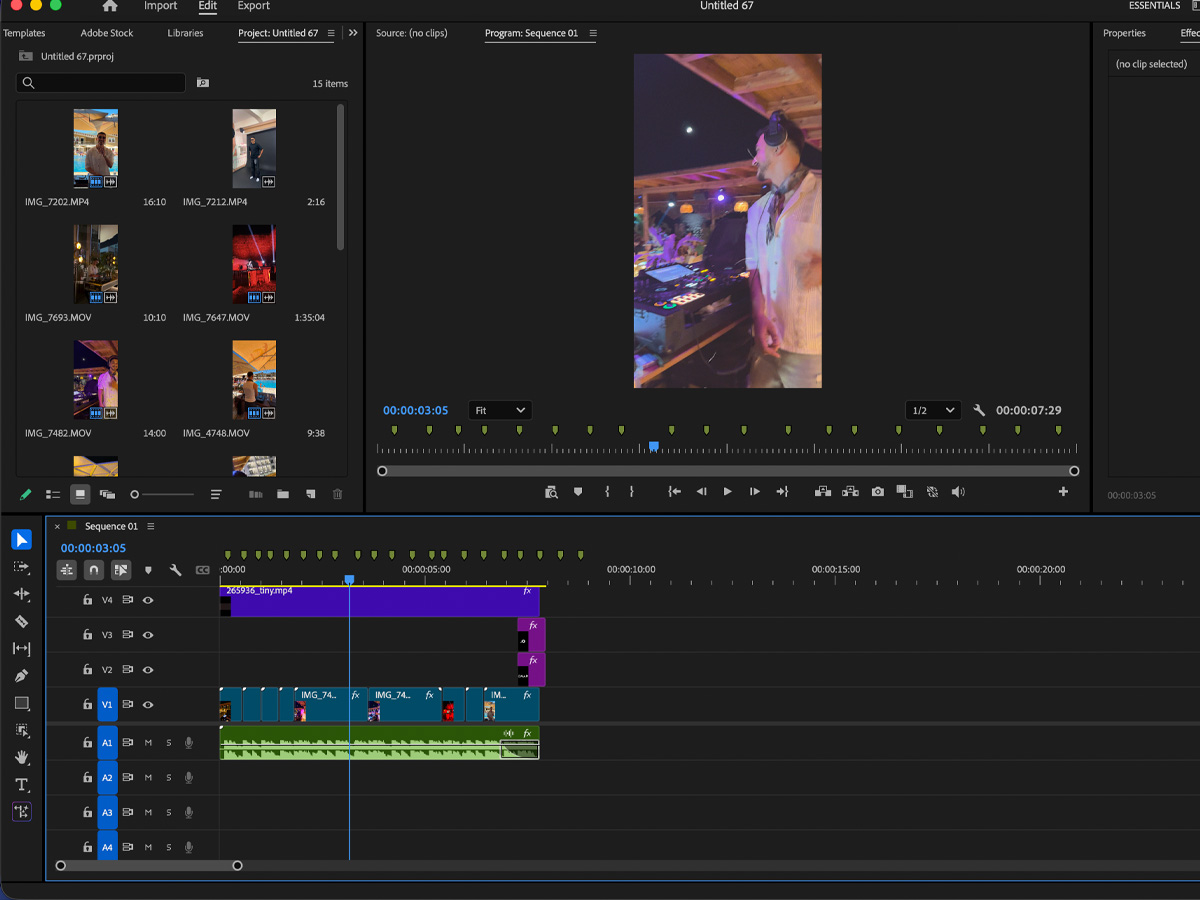
Task: Click New Item in Project panel
Action: [x=310, y=494]
